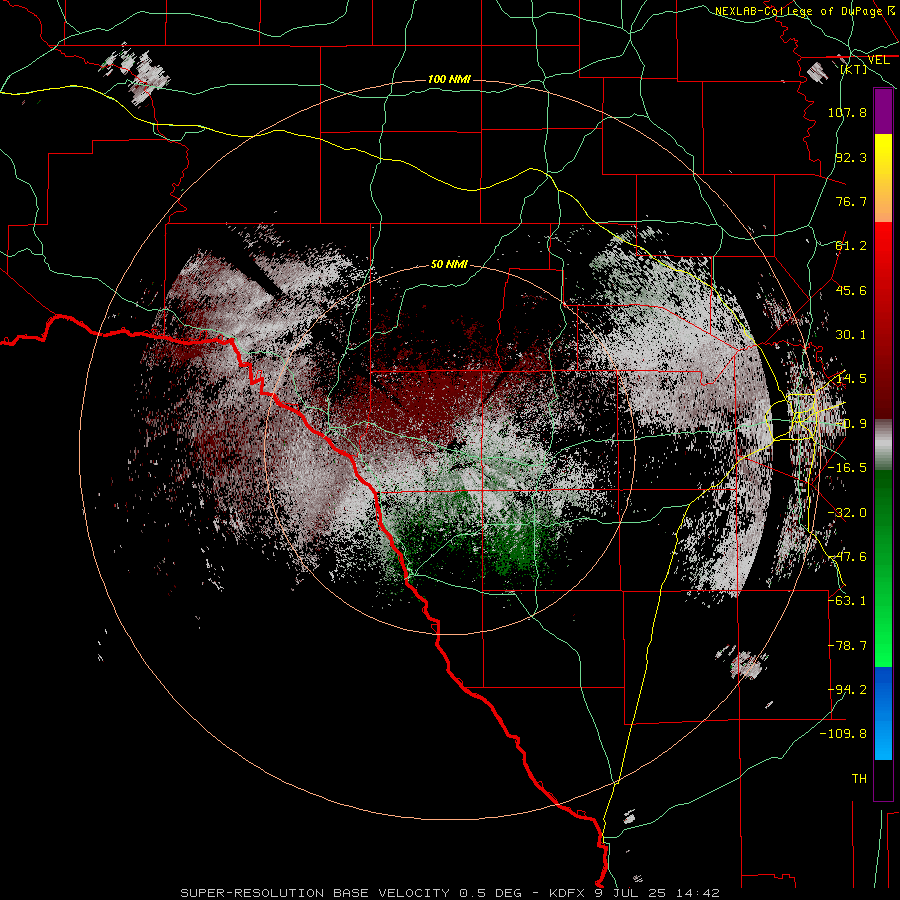Click the blue segment of the color bar
The image size is (900, 900).
click(883, 713)
